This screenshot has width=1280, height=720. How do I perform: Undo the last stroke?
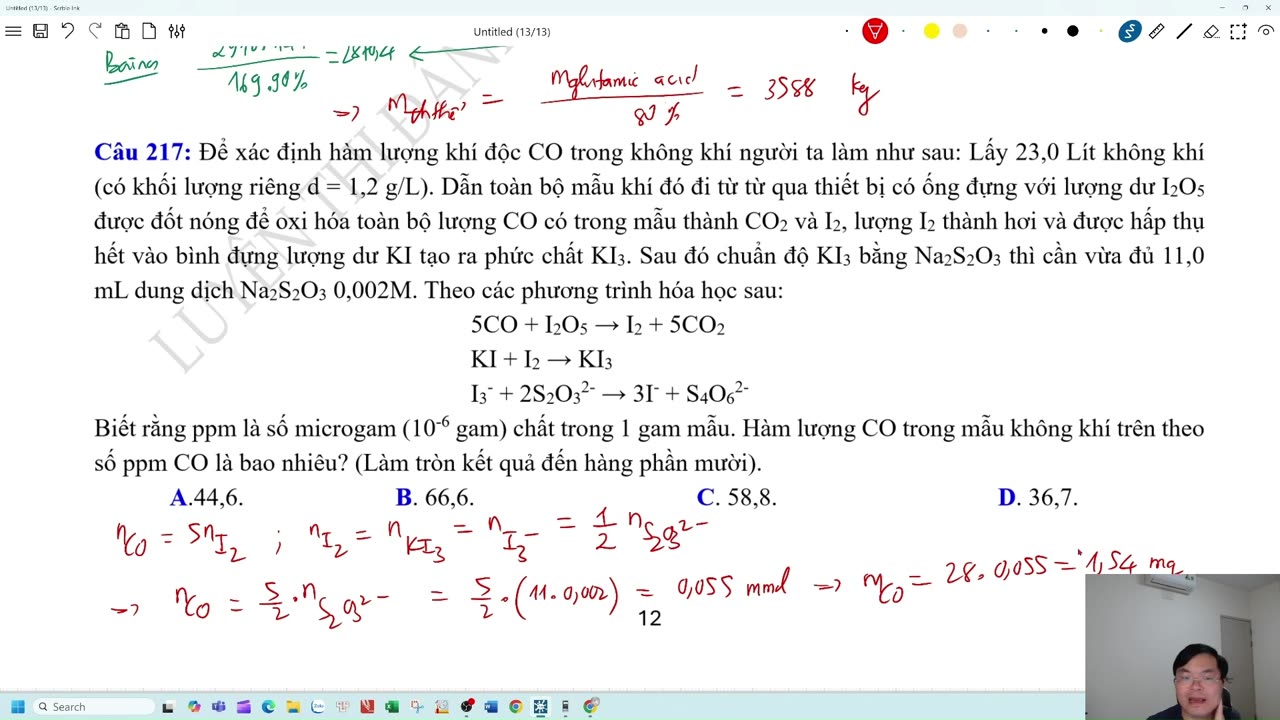(x=67, y=31)
